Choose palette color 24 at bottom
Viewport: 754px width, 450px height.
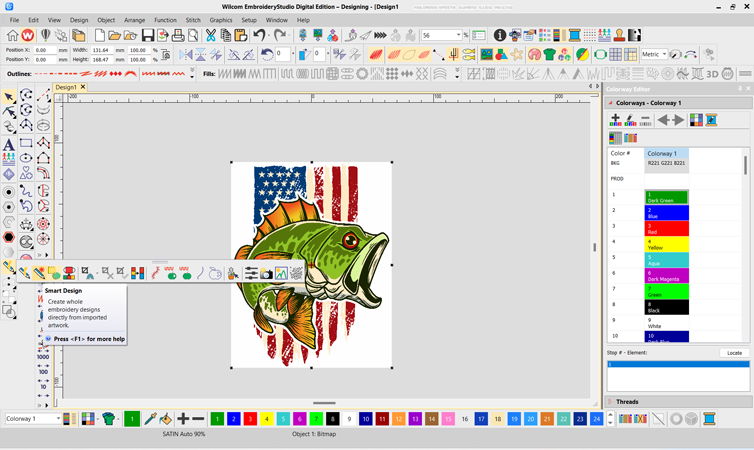[596, 419]
